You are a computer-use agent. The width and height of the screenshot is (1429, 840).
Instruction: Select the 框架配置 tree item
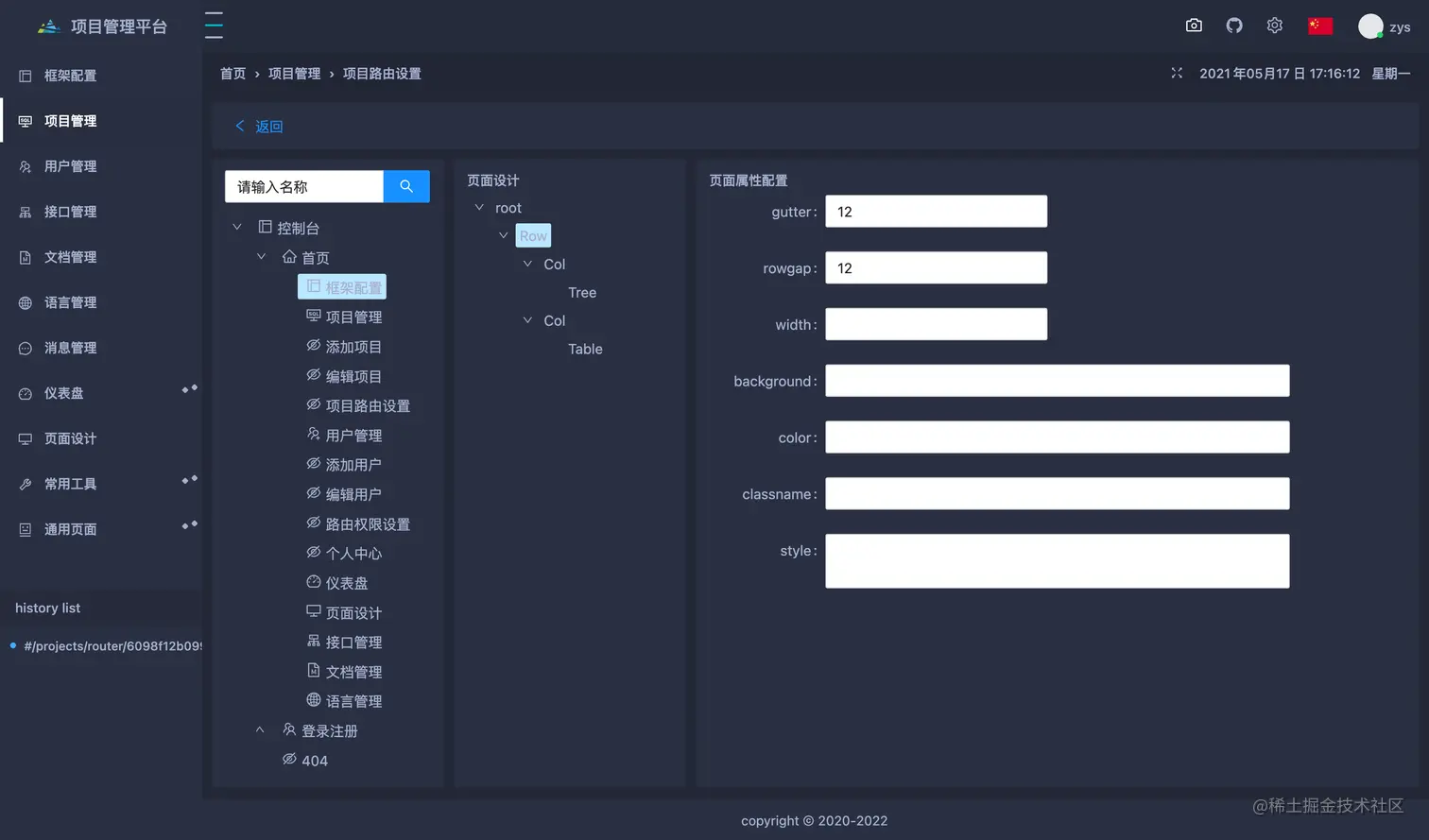pyautogui.click(x=342, y=287)
